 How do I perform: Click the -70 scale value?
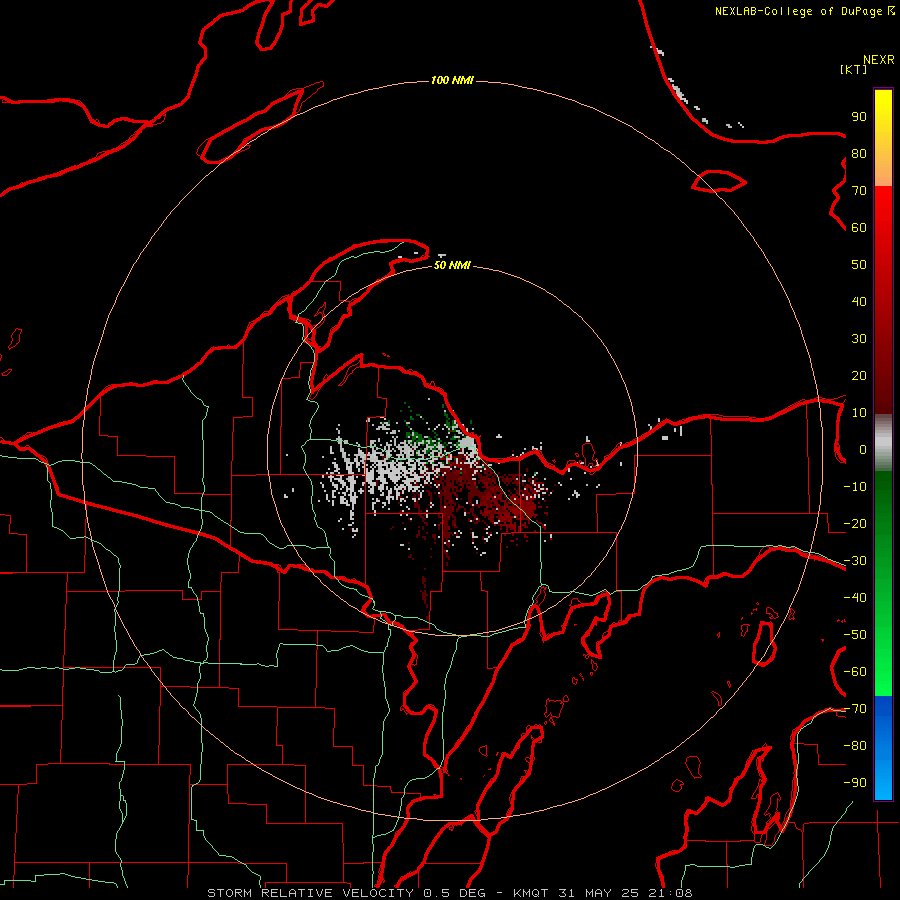(855, 709)
